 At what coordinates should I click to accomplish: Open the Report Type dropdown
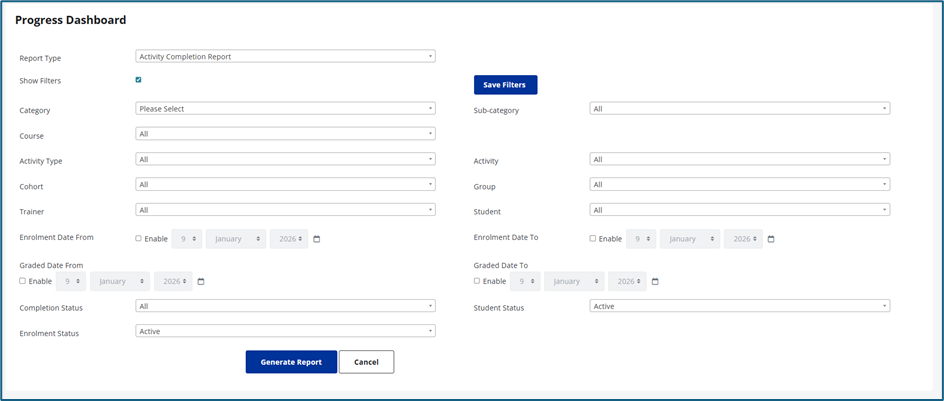pyautogui.click(x=285, y=57)
